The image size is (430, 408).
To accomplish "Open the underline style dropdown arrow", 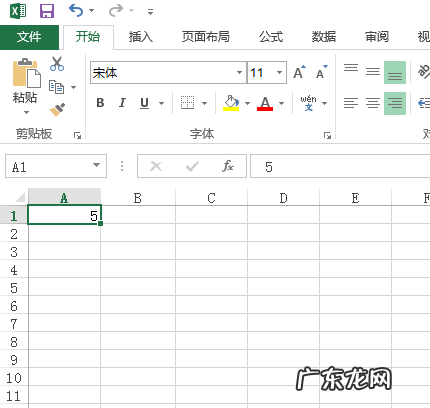I will point(161,103).
